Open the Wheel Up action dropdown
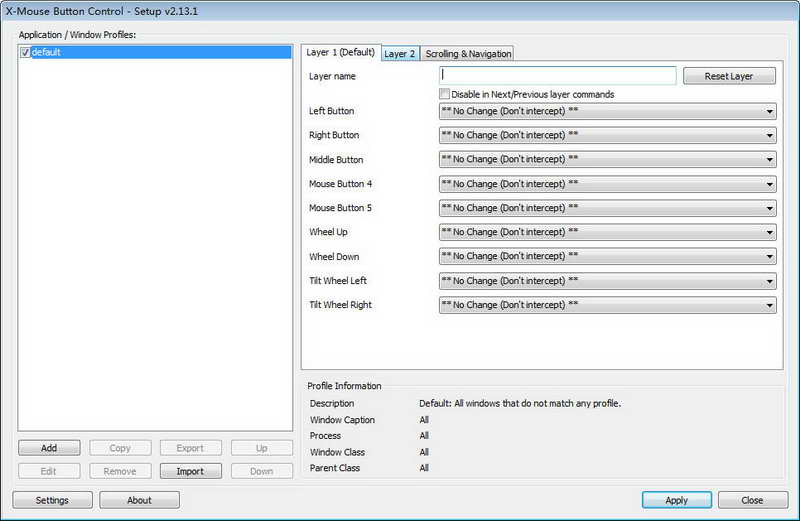 pos(608,232)
